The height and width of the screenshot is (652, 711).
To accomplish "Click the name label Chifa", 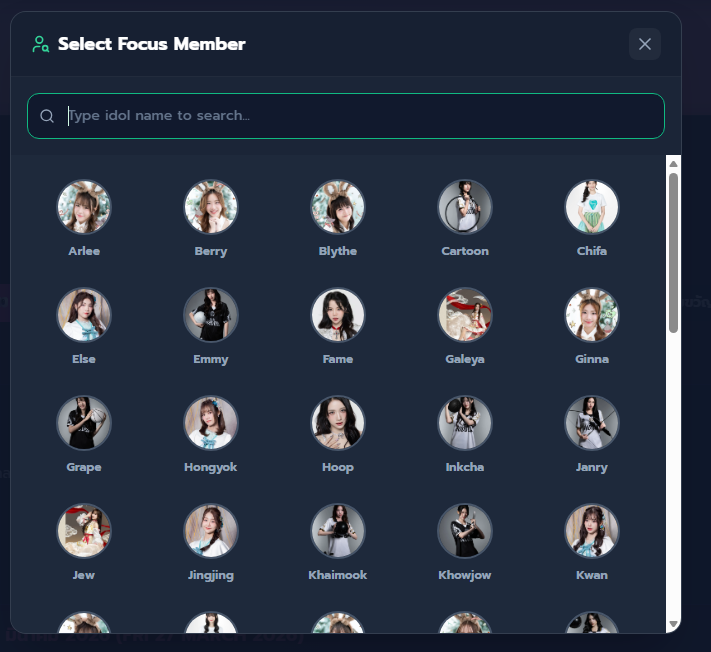I will (x=592, y=251).
